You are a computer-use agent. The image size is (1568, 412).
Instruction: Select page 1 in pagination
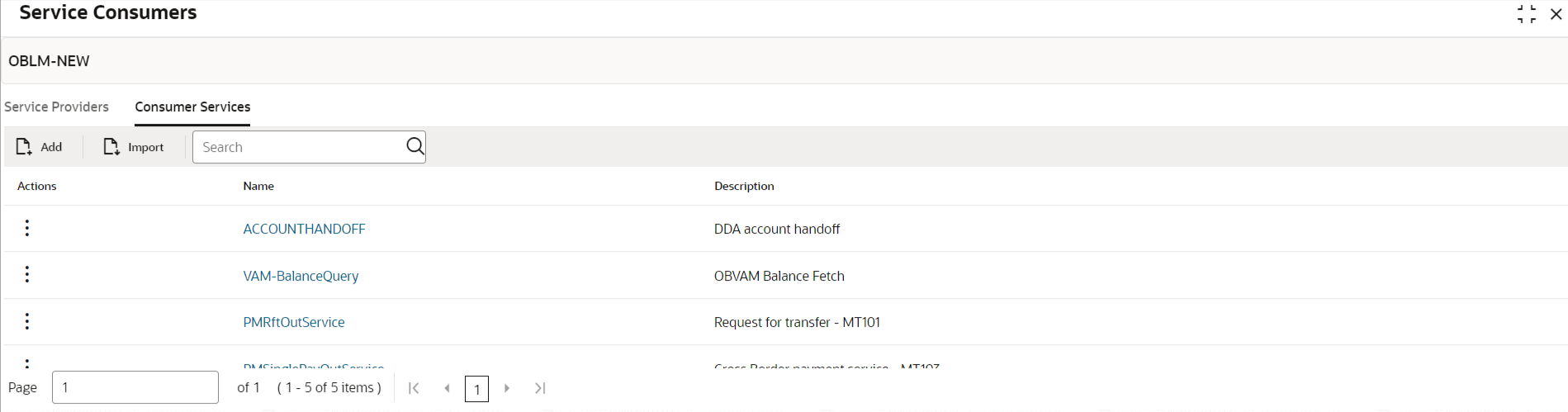476,389
